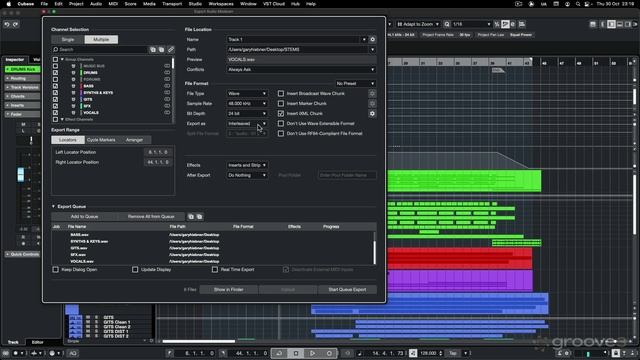Uncheck Insert iXML Chunk checkbox
The width and height of the screenshot is (640, 360).
[x=281, y=113]
